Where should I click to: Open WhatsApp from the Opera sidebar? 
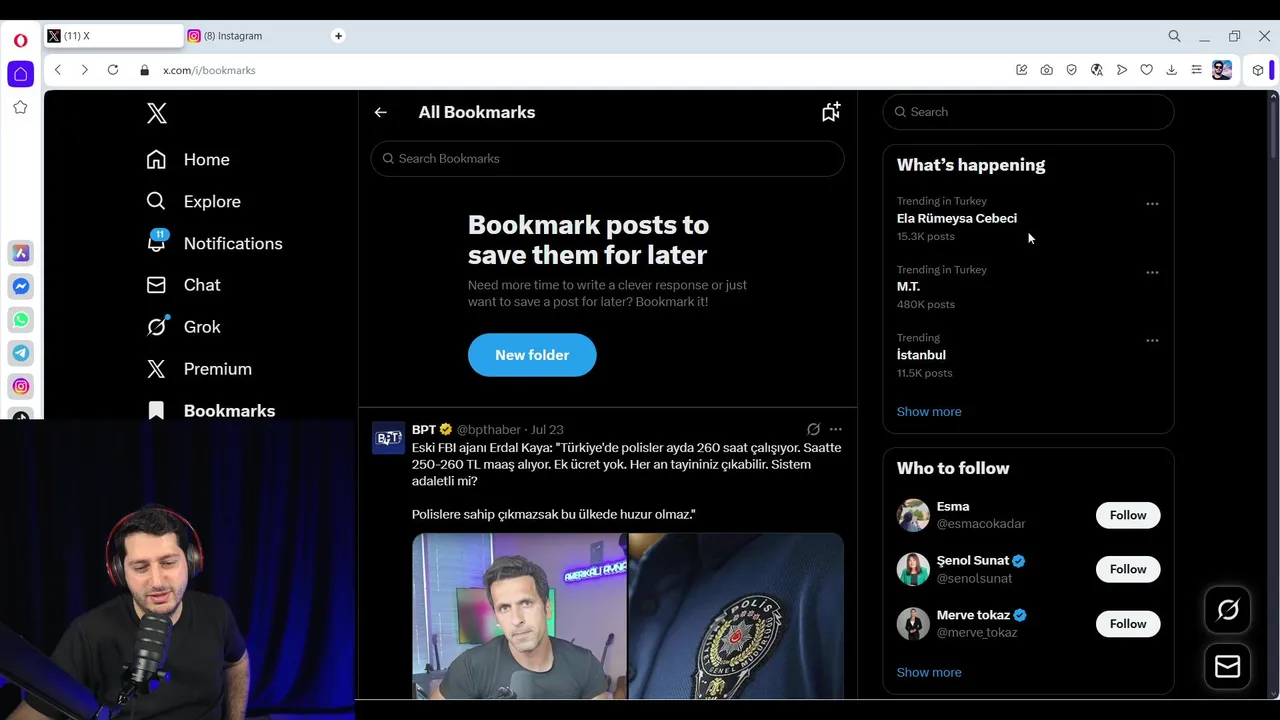(20, 320)
